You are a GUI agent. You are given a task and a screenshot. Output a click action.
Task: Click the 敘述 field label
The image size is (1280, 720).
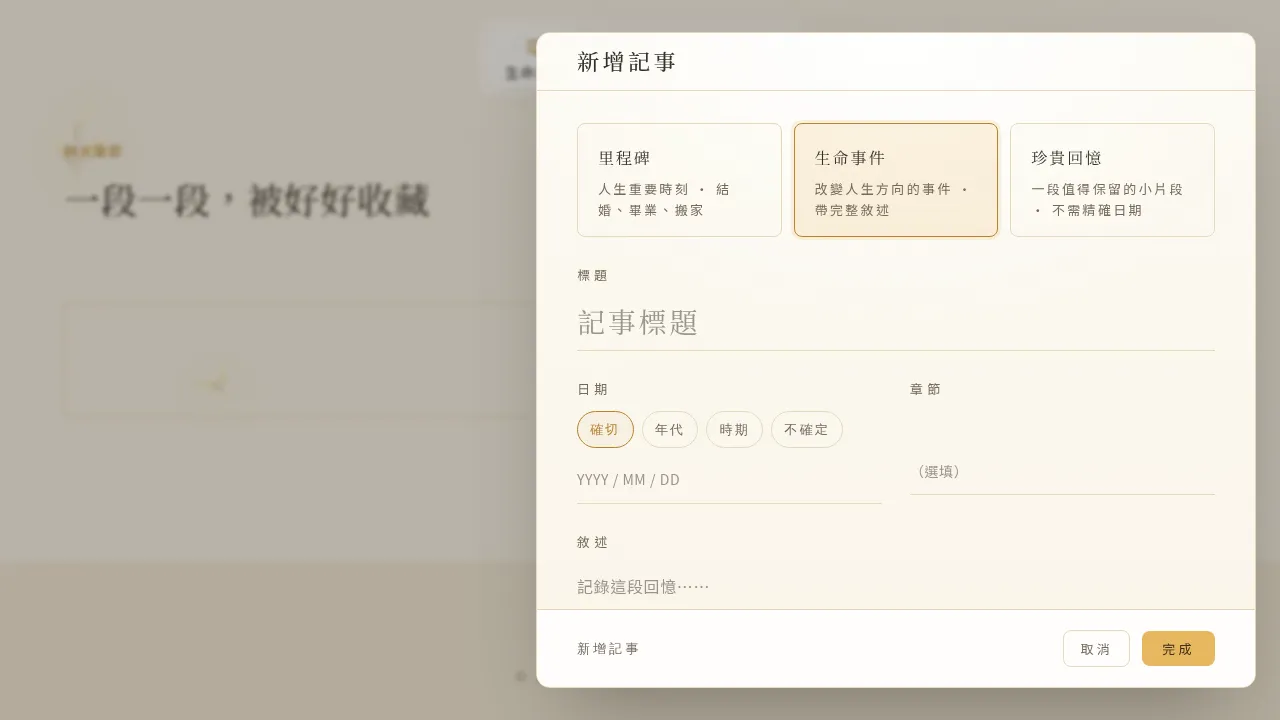(x=592, y=542)
